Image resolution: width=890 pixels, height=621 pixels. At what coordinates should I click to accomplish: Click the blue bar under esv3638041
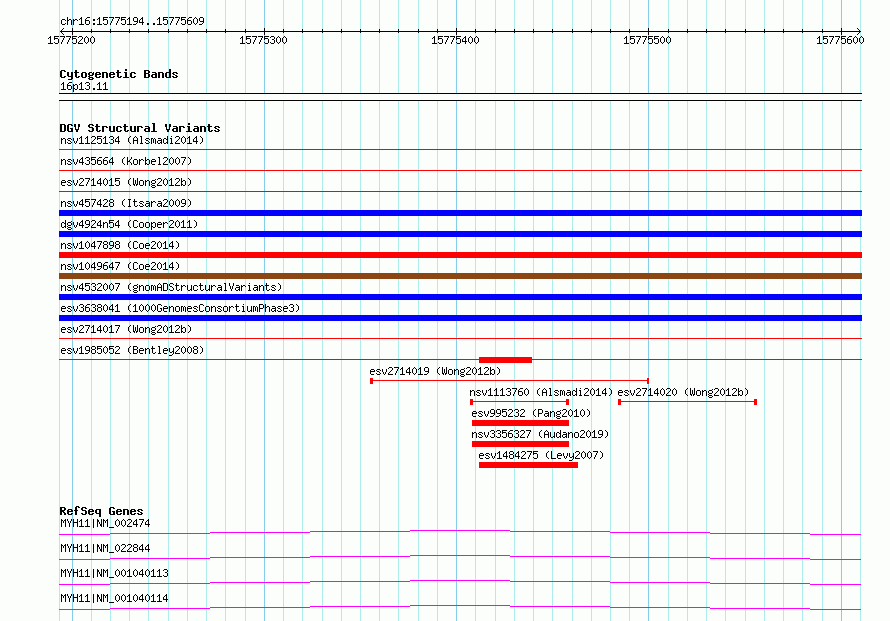coord(460,318)
